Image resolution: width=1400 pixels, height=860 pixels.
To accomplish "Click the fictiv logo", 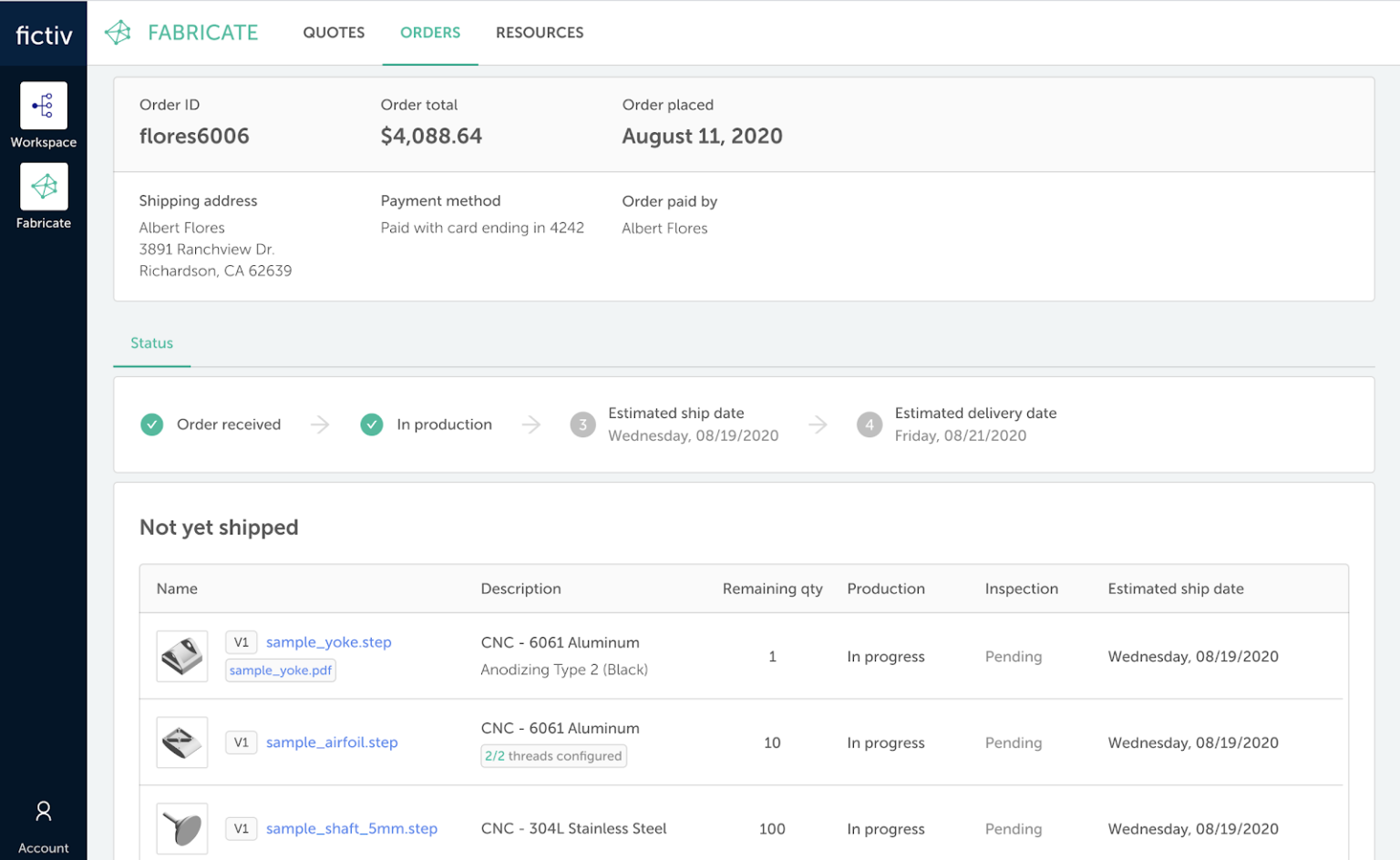I will pos(43,33).
